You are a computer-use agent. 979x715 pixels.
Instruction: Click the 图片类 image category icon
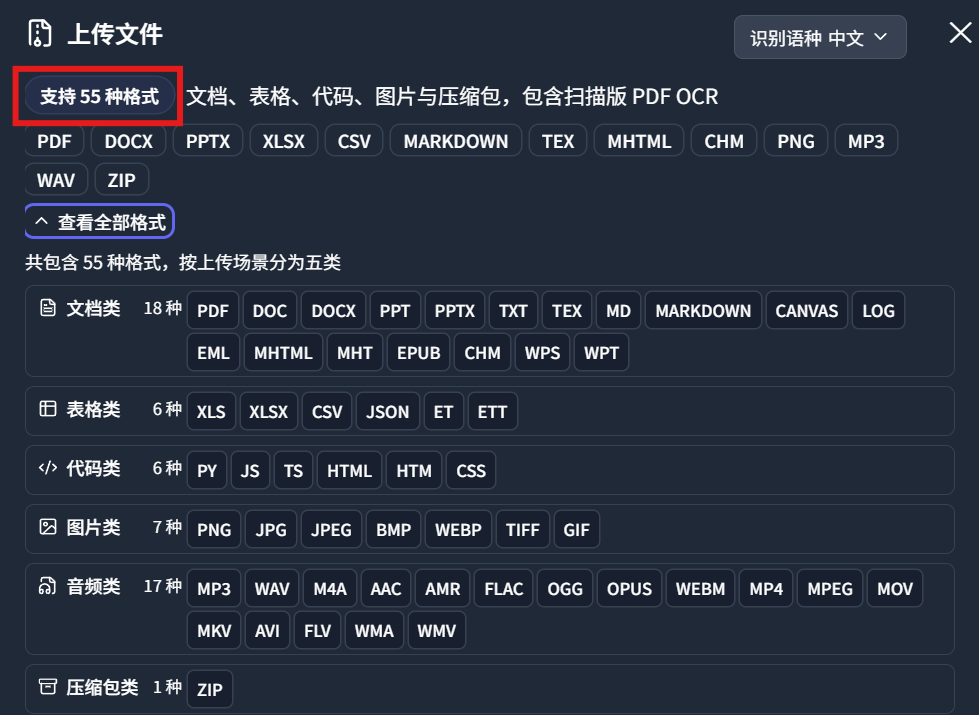point(48,527)
